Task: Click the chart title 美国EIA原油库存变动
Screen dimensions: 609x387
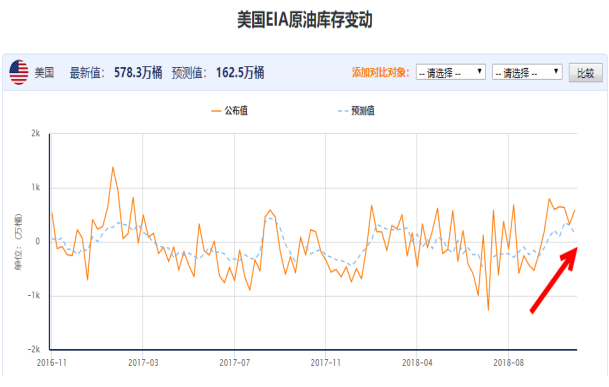Action: 305,20
